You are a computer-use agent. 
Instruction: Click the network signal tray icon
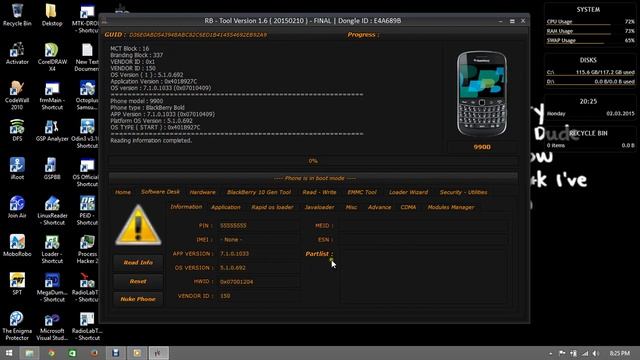point(585,353)
